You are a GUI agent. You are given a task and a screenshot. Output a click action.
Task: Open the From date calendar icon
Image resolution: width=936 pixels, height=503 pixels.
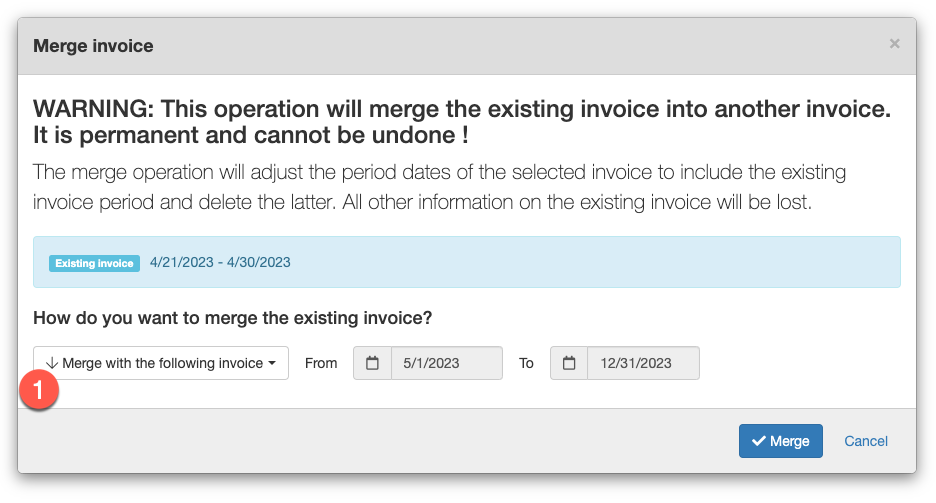coord(372,363)
